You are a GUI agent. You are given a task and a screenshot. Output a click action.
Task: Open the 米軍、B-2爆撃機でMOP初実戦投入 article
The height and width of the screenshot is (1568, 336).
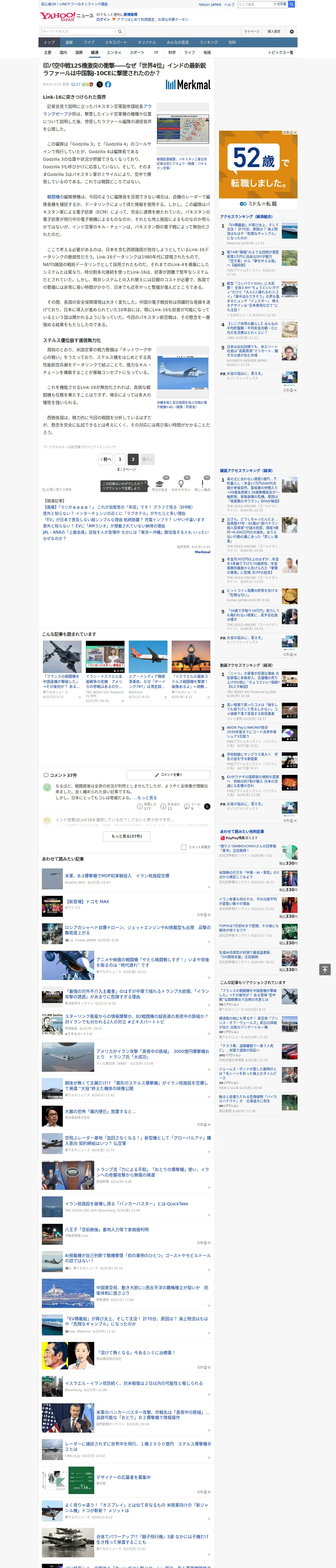[117, 876]
